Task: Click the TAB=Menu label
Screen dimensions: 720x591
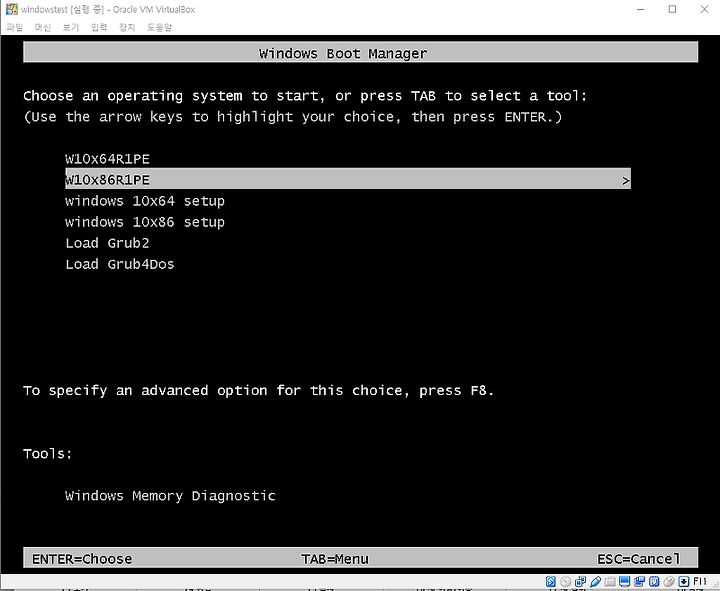Action: 335,559
